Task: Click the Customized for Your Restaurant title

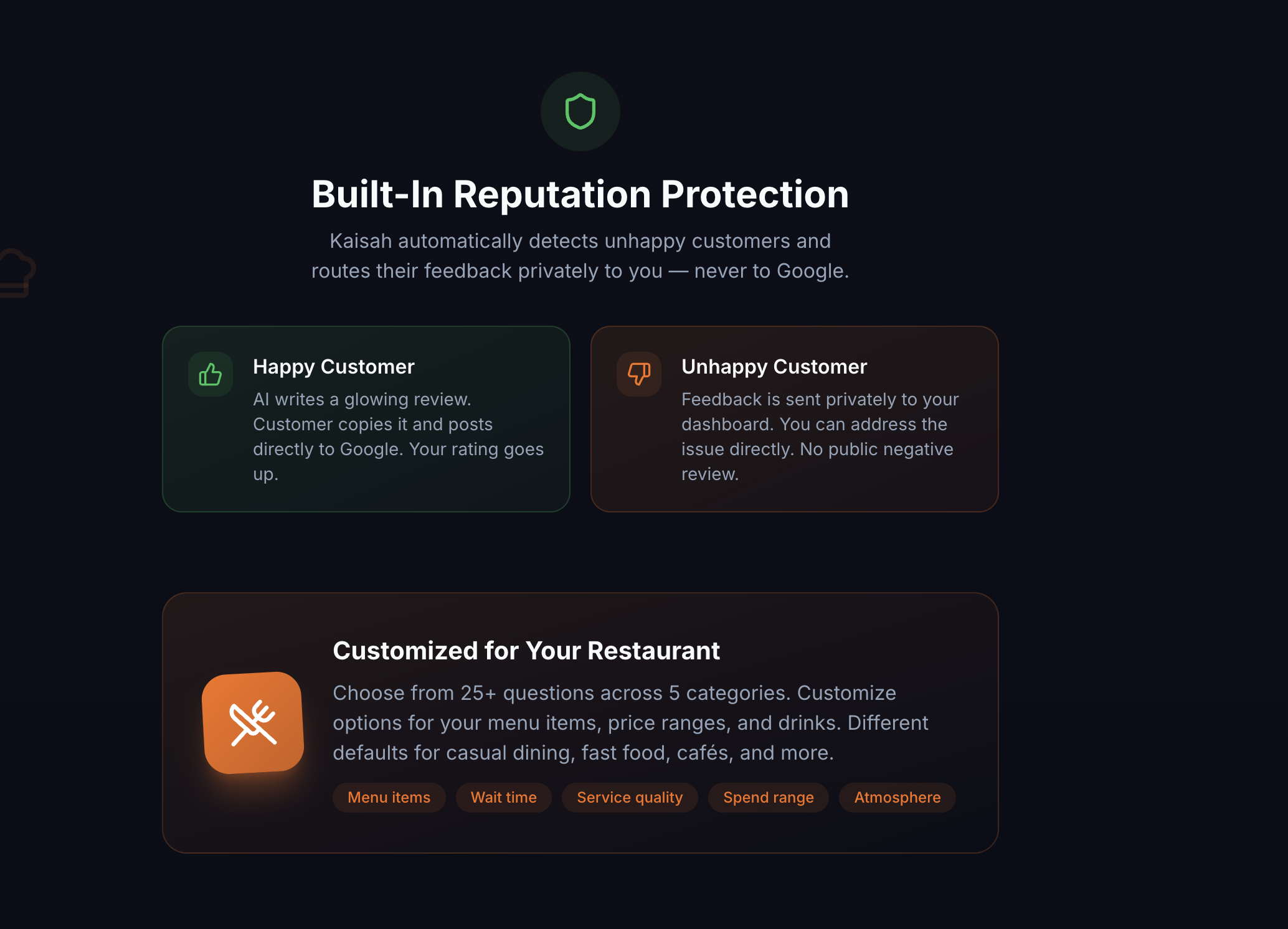Action: [526, 650]
